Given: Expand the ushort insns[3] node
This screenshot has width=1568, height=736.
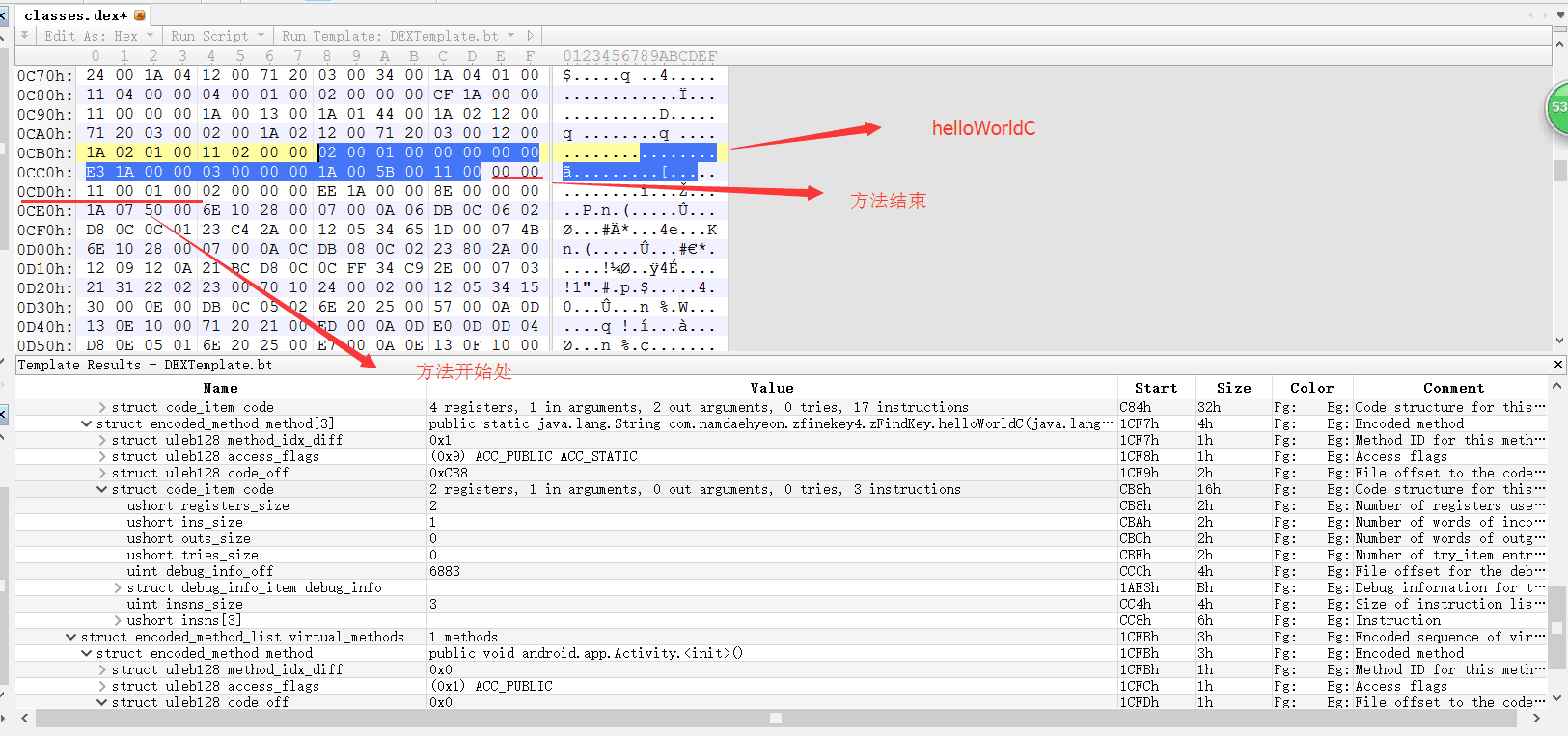Looking at the screenshot, I should [118, 620].
